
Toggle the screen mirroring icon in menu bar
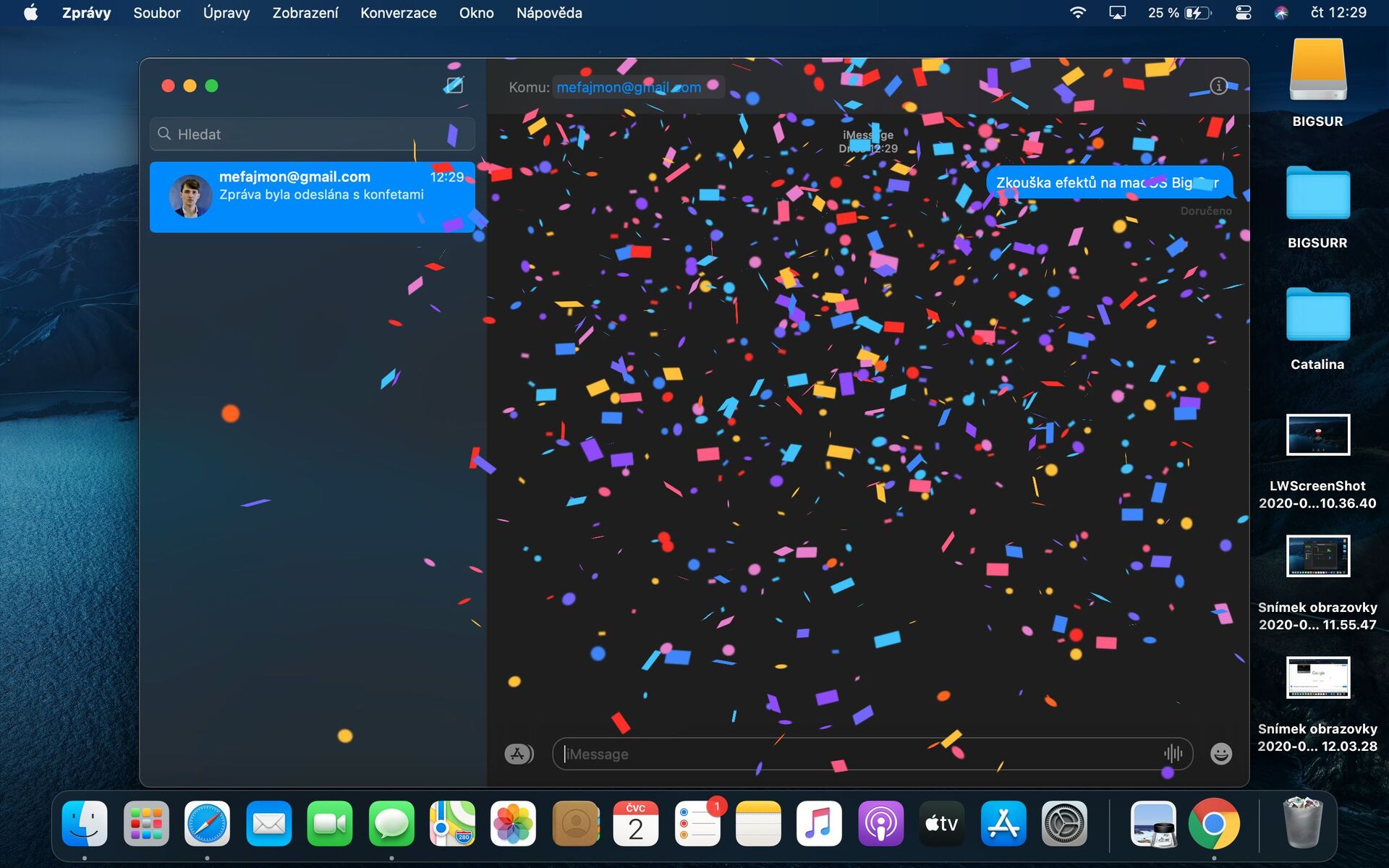(x=1118, y=12)
